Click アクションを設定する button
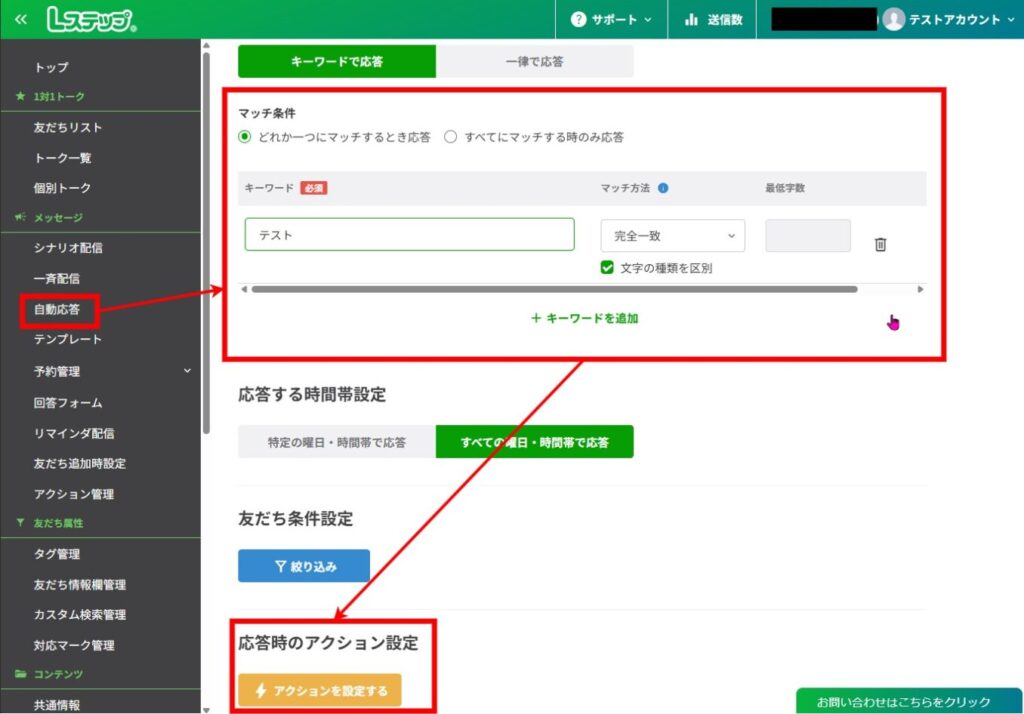The height and width of the screenshot is (714, 1024). tap(319, 690)
